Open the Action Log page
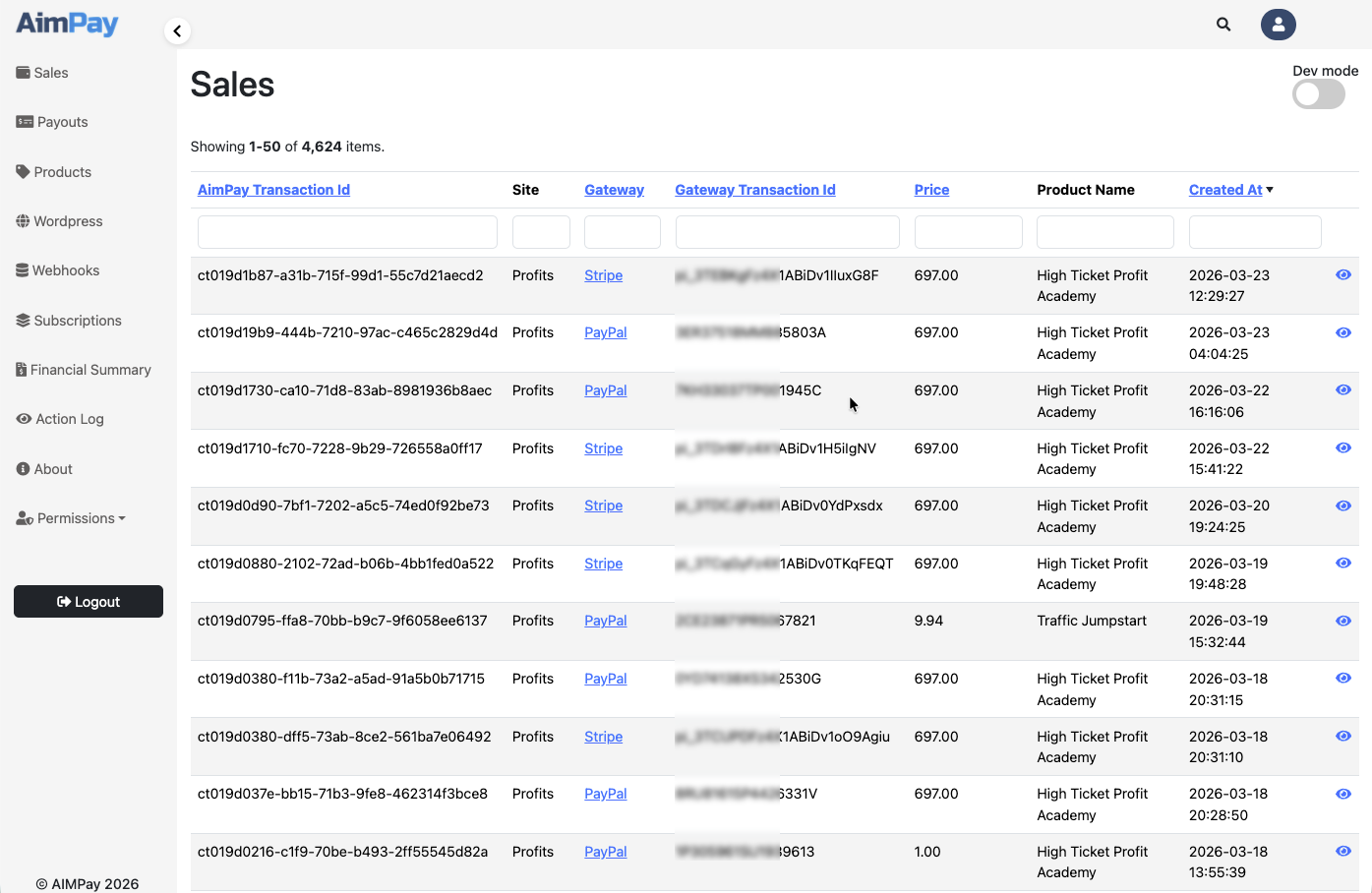The image size is (1372, 893). [x=60, y=419]
